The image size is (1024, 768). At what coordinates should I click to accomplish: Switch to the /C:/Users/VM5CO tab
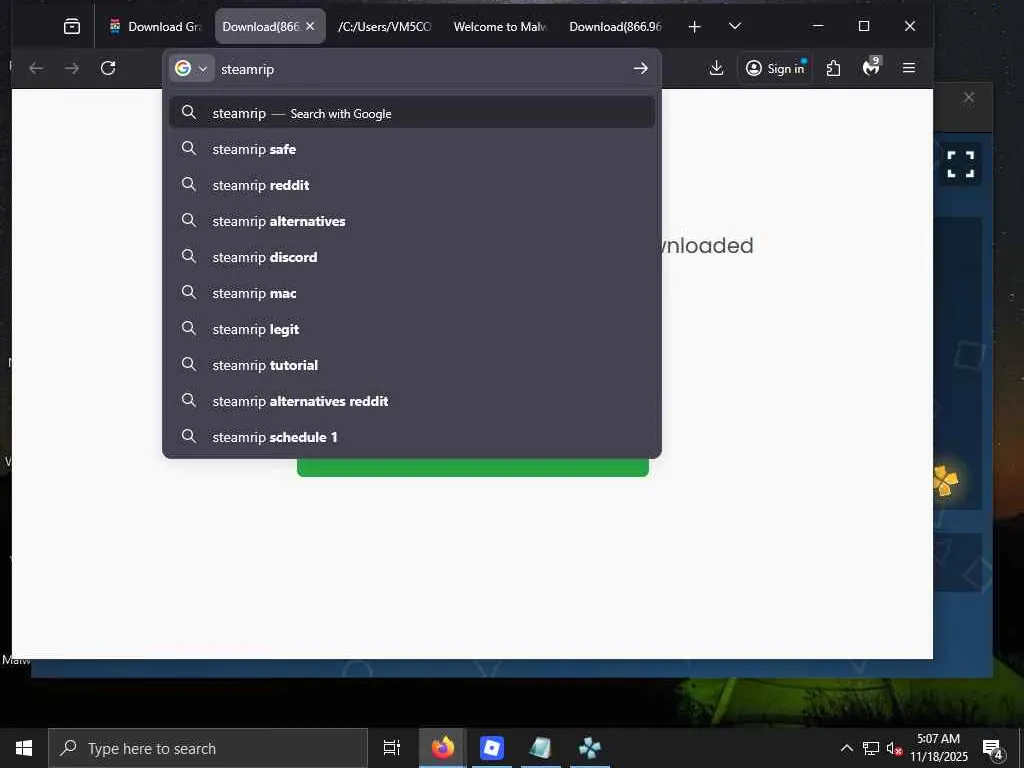coord(384,27)
